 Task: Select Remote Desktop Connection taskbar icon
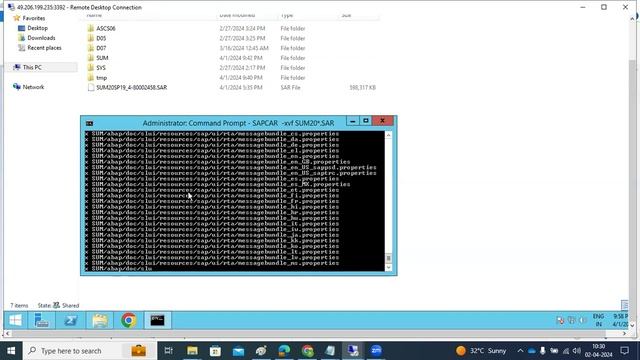tap(353, 351)
